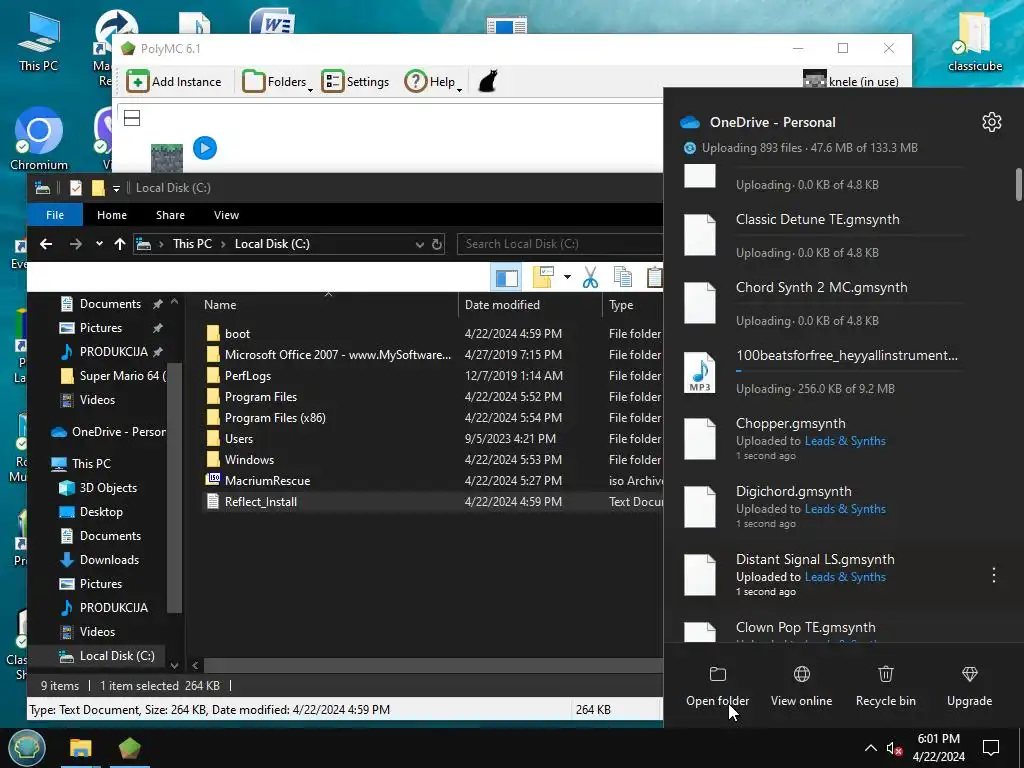Click the MP3 file icon in OneDrive list
The height and width of the screenshot is (768, 1024).
(699, 372)
